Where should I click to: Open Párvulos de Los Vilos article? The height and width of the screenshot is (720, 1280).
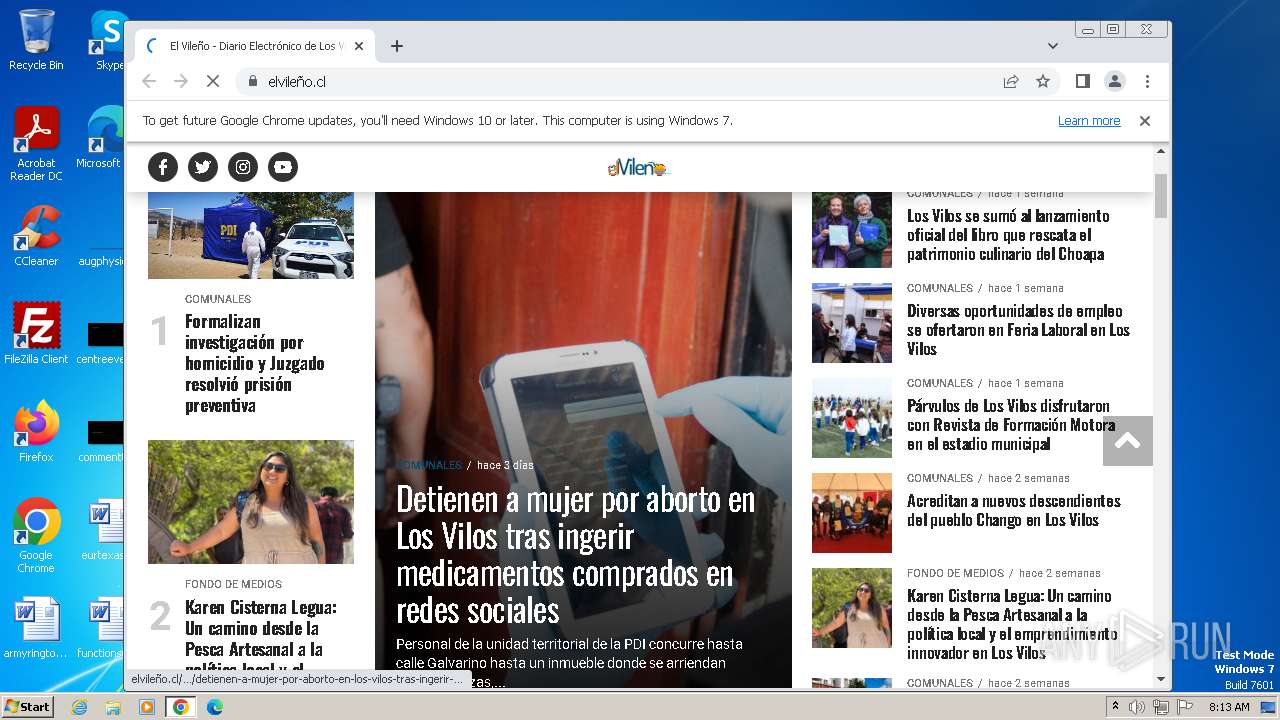coord(1011,425)
